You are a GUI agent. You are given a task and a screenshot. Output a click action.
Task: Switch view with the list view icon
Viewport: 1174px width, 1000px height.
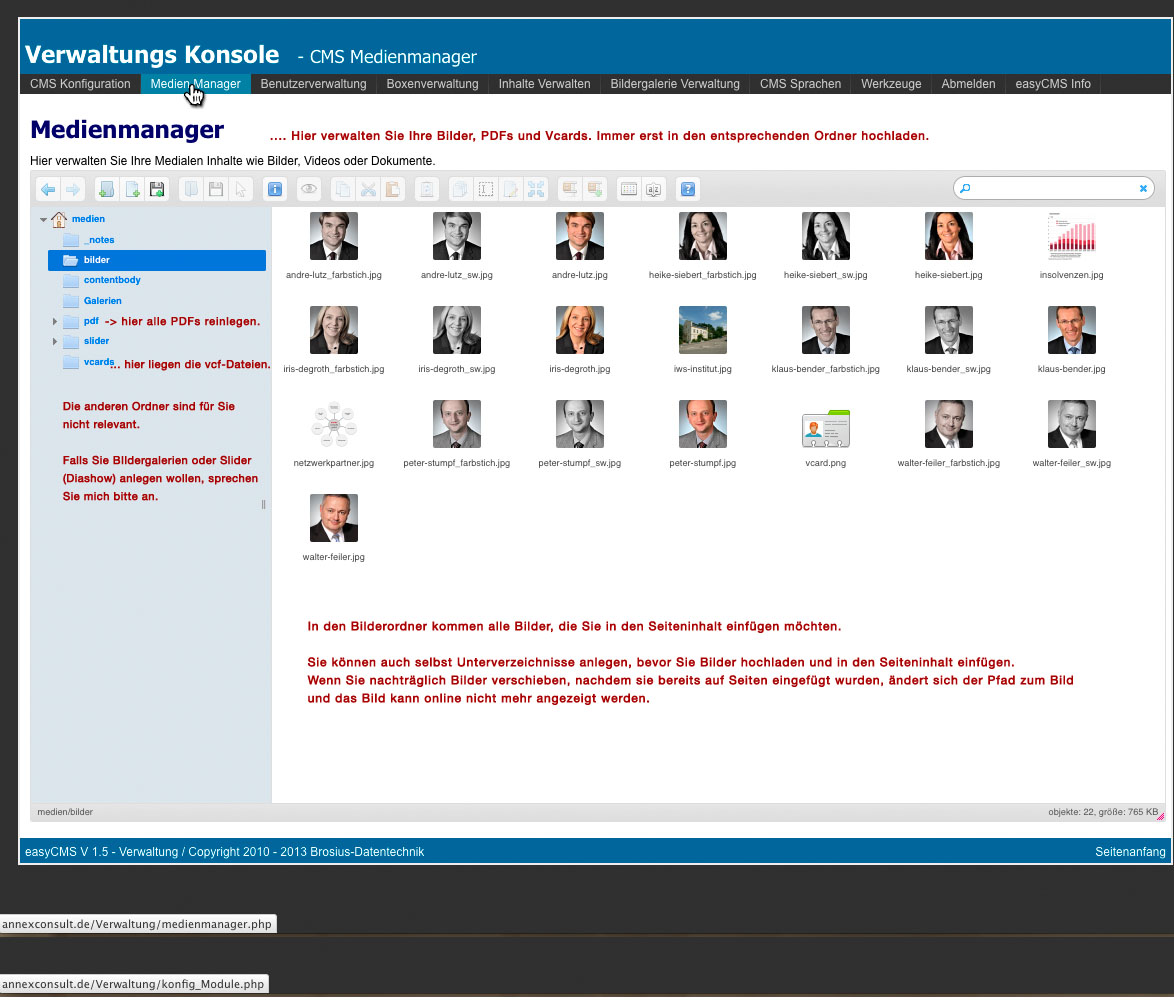point(628,188)
